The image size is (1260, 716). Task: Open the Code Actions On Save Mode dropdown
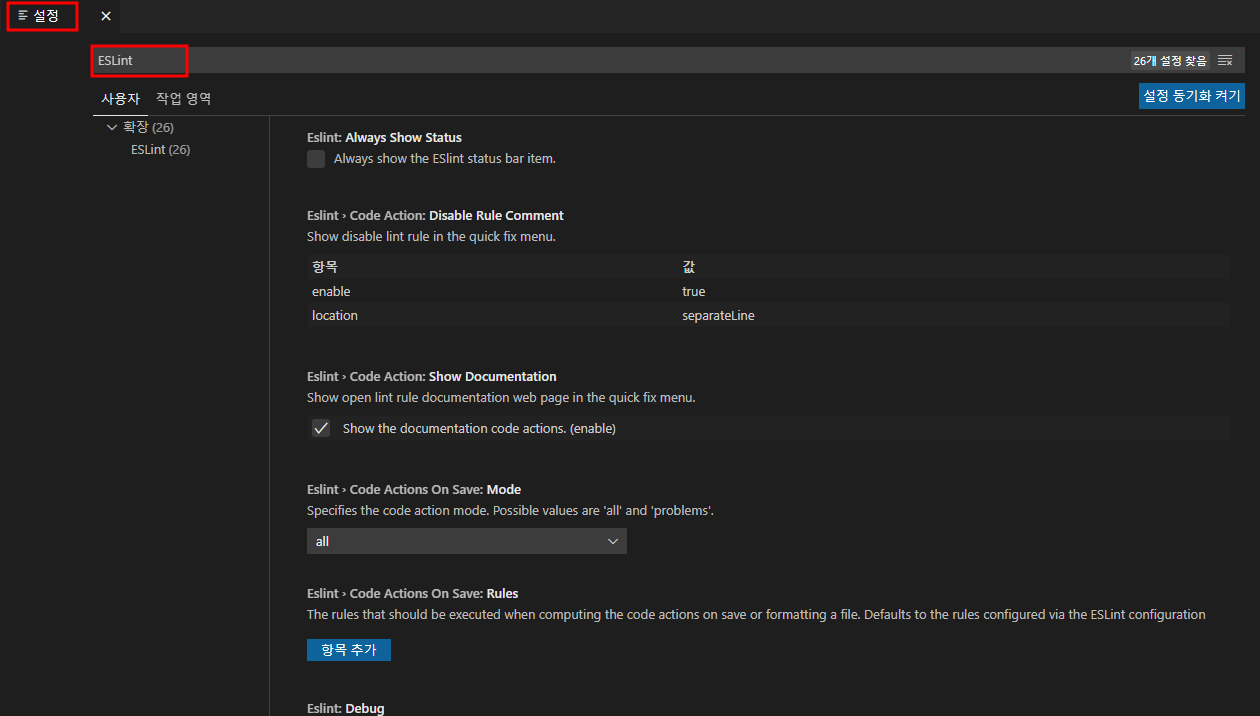coord(466,541)
